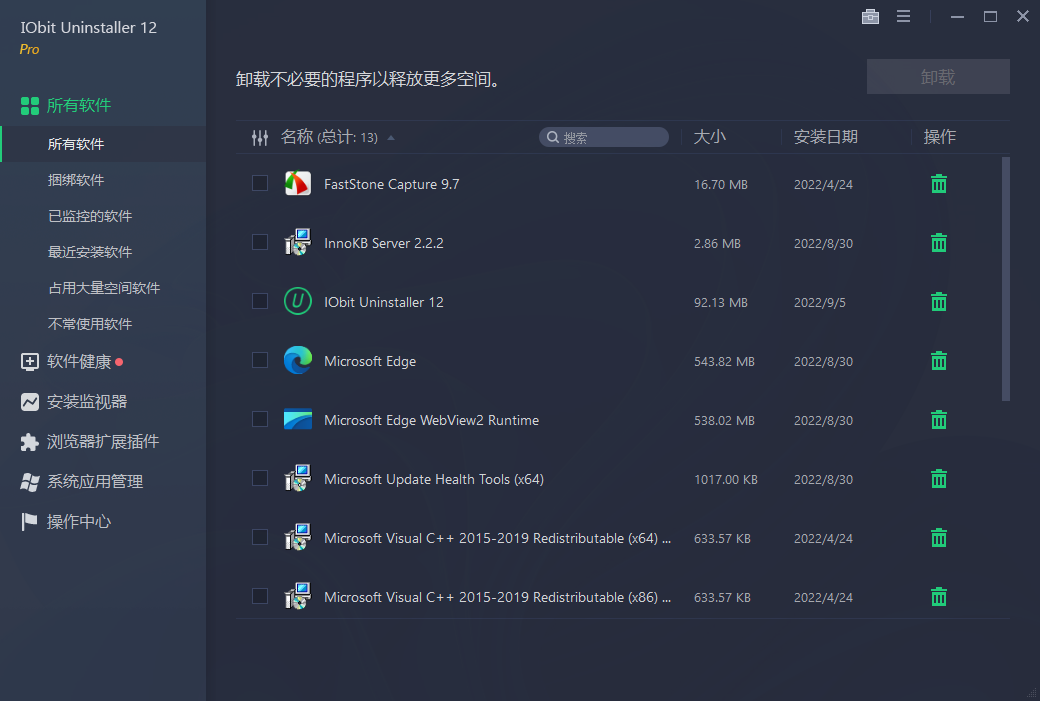The height and width of the screenshot is (701, 1040).
Task: Click trash icon for IObit Uninstaller 12
Action: 939,302
